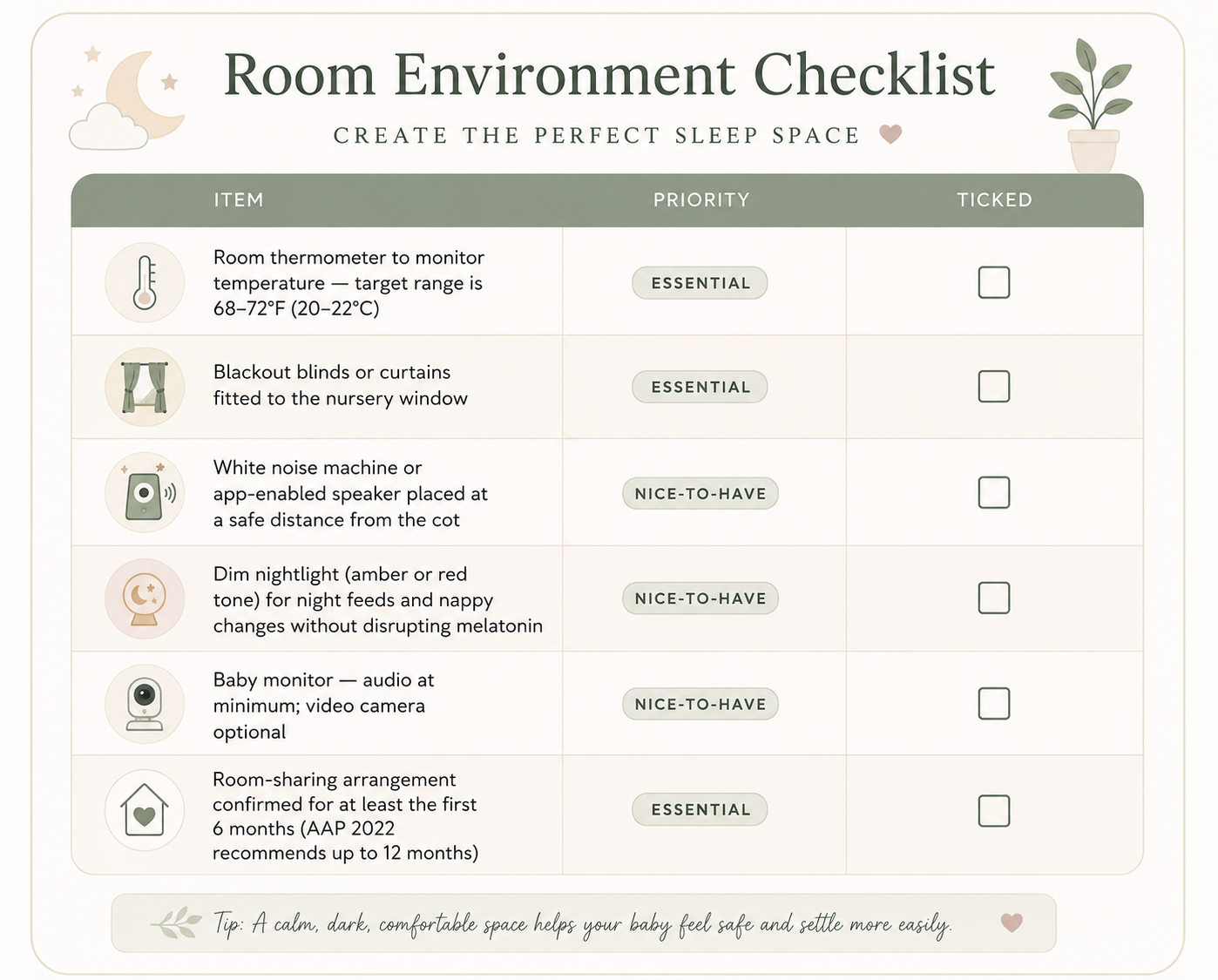
Task: Click the moon nightlight globe icon
Action: 145,598
